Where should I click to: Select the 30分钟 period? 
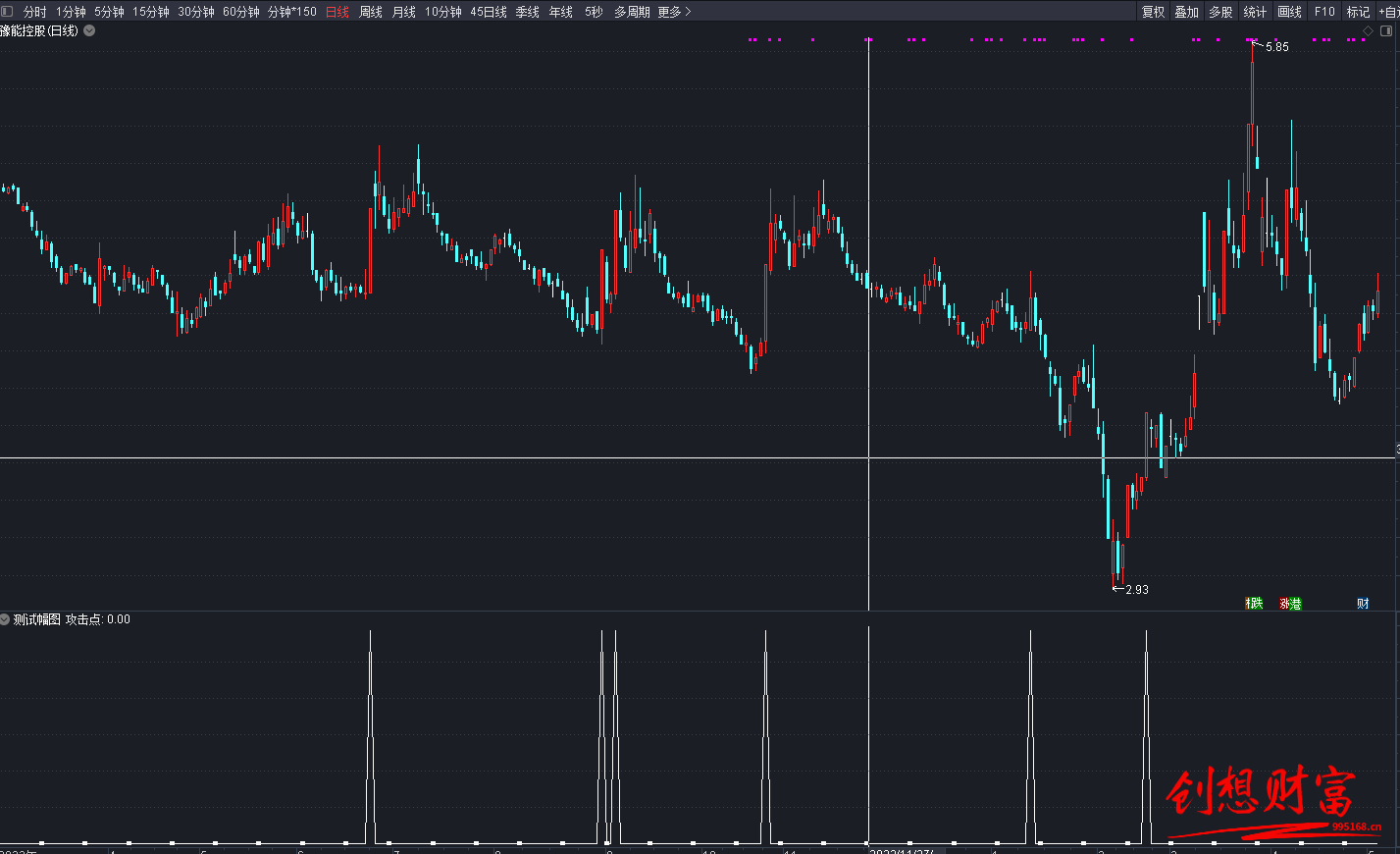click(x=196, y=12)
